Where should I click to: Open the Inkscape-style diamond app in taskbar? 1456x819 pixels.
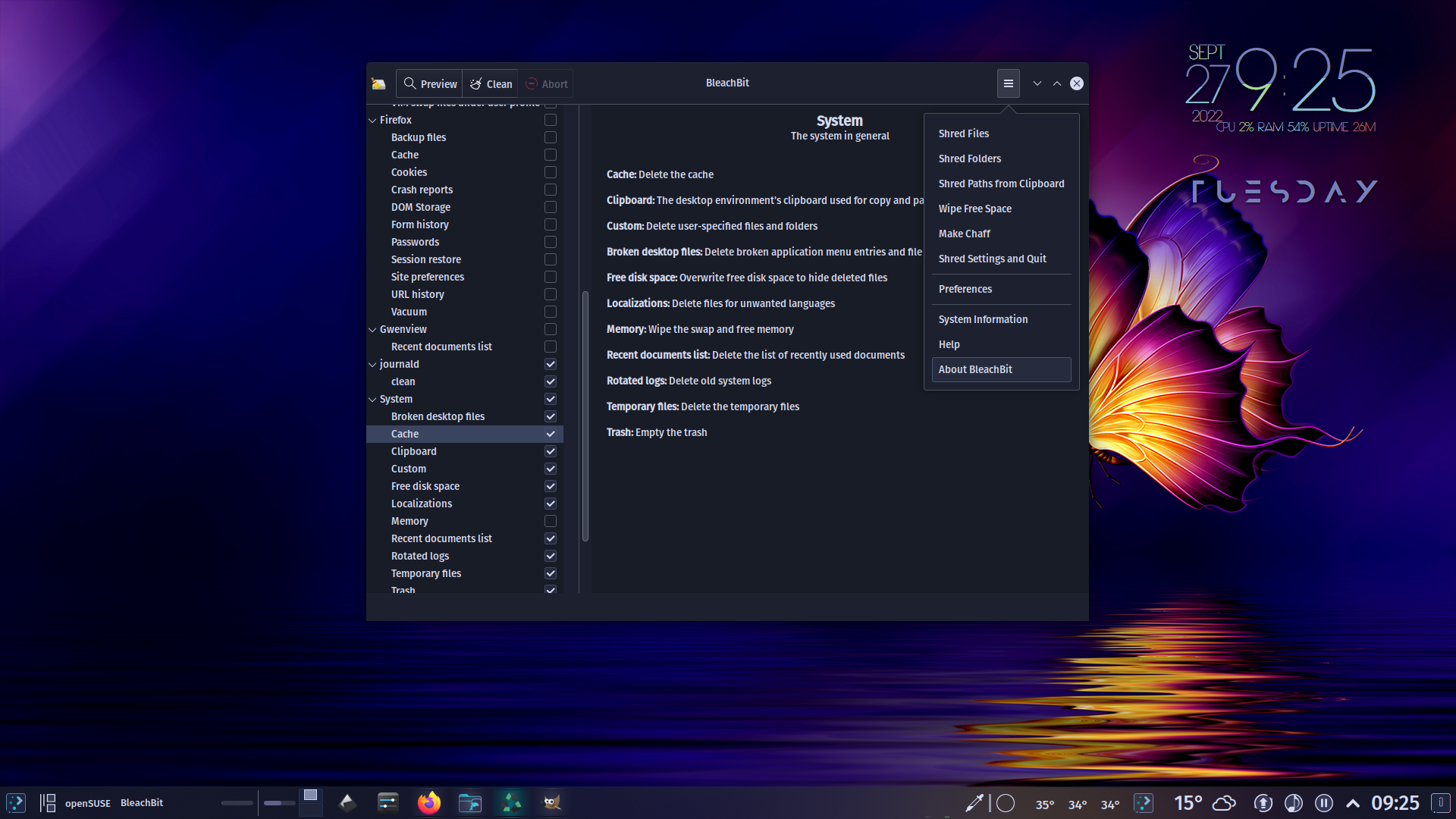pyautogui.click(x=347, y=802)
